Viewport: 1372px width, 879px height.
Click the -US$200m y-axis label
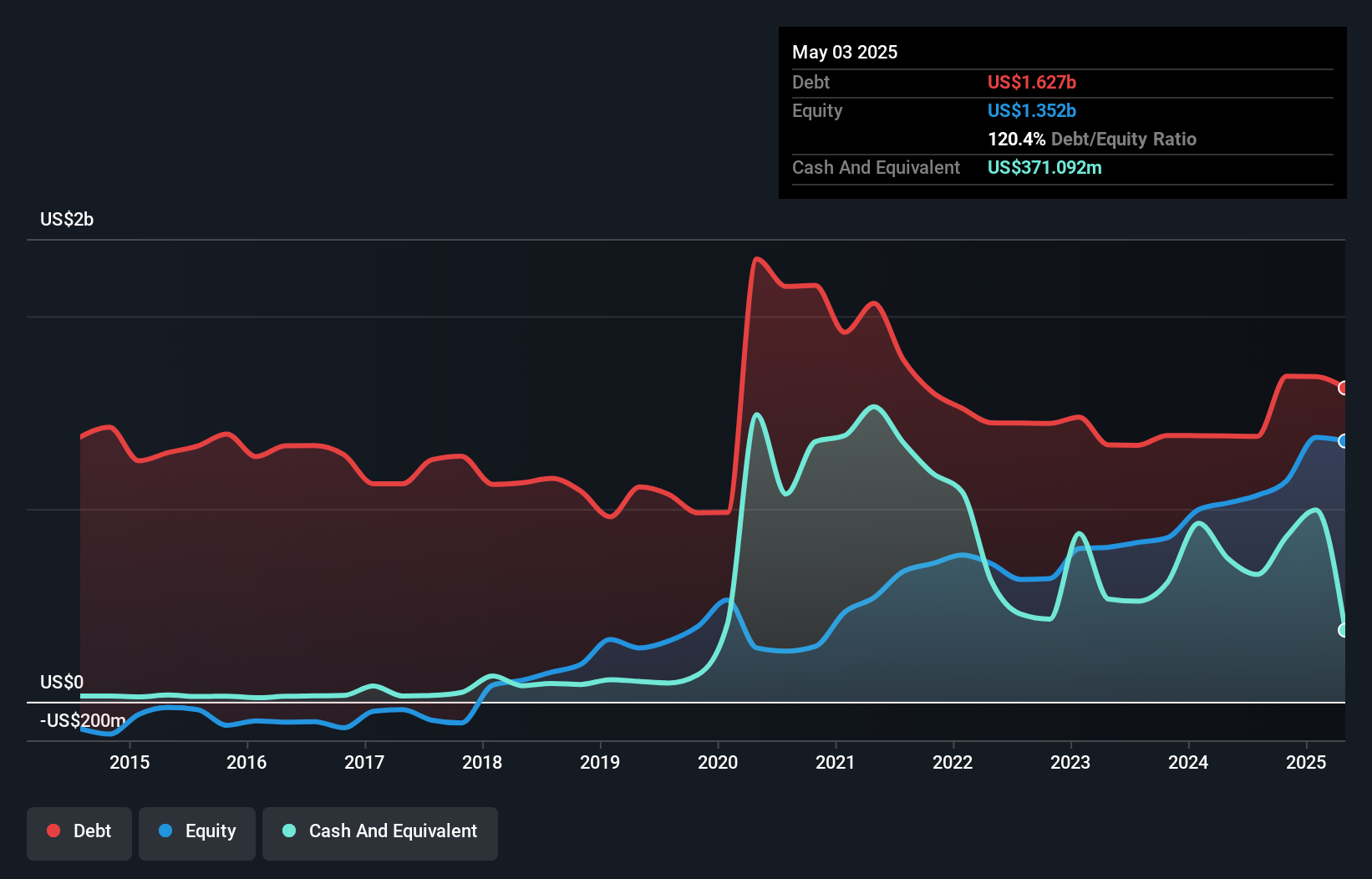pos(83,720)
